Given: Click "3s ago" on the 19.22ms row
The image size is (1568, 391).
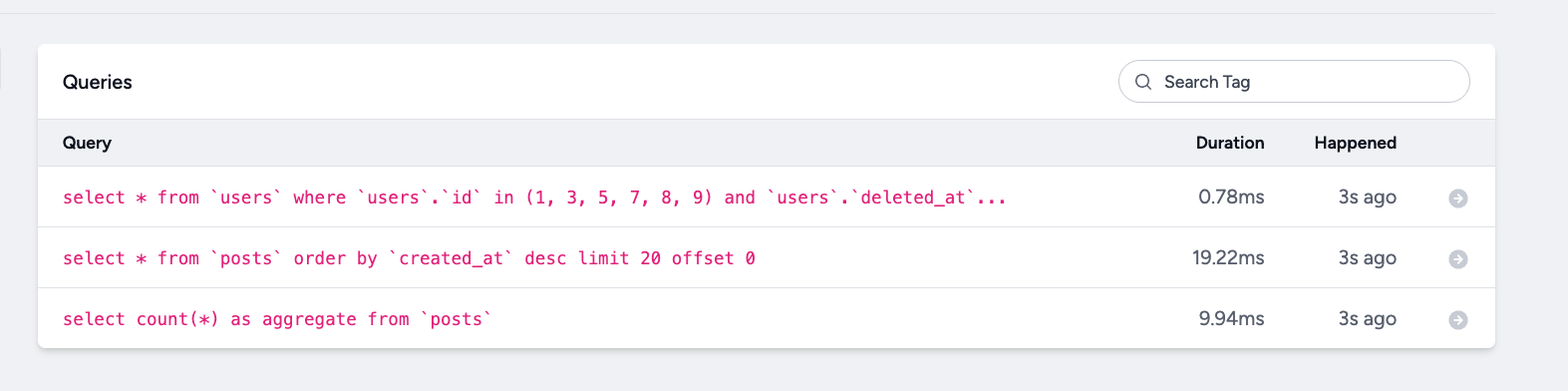Looking at the screenshot, I should tap(1367, 258).
